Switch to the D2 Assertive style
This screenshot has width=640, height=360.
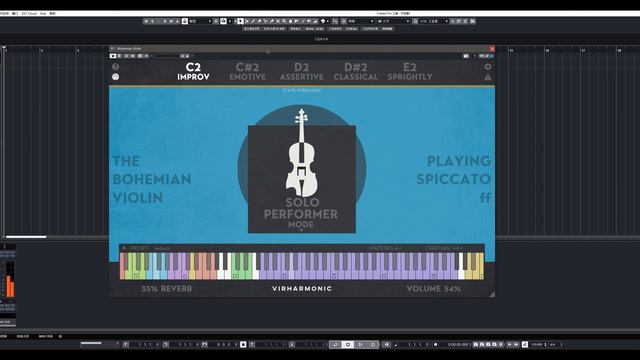[x=302, y=71]
